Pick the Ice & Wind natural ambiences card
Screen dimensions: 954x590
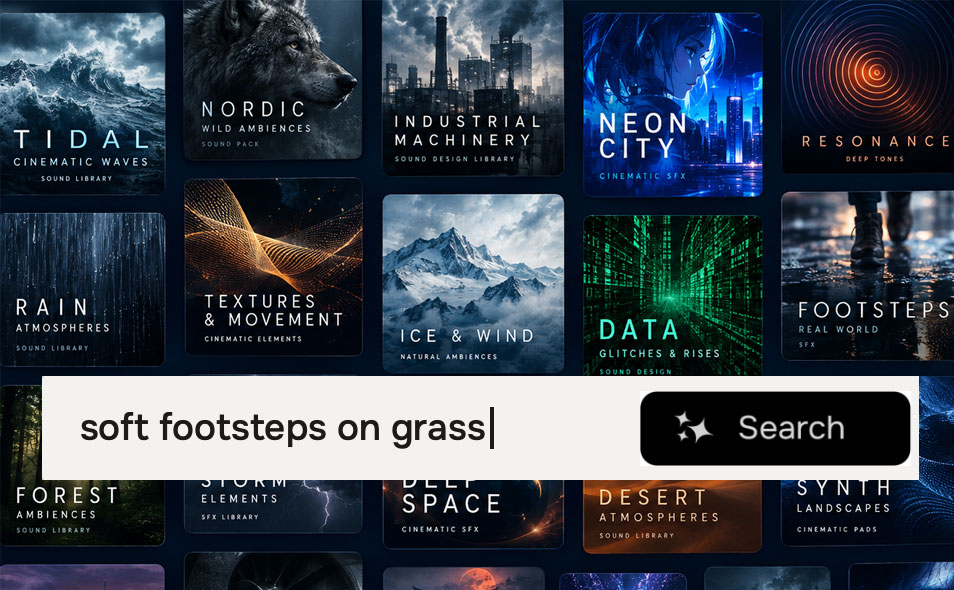click(x=473, y=283)
